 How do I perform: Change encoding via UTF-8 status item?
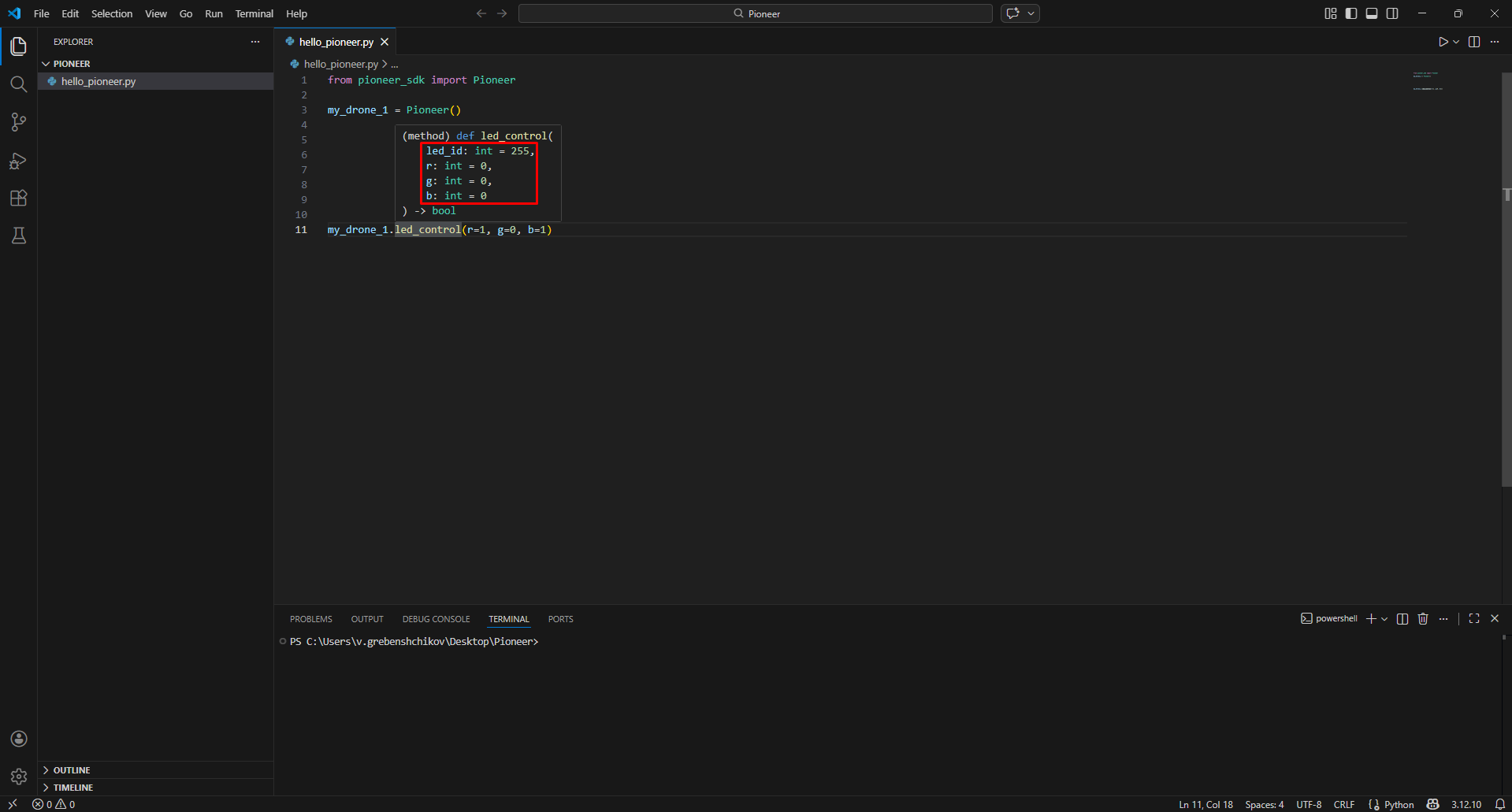(x=1309, y=804)
